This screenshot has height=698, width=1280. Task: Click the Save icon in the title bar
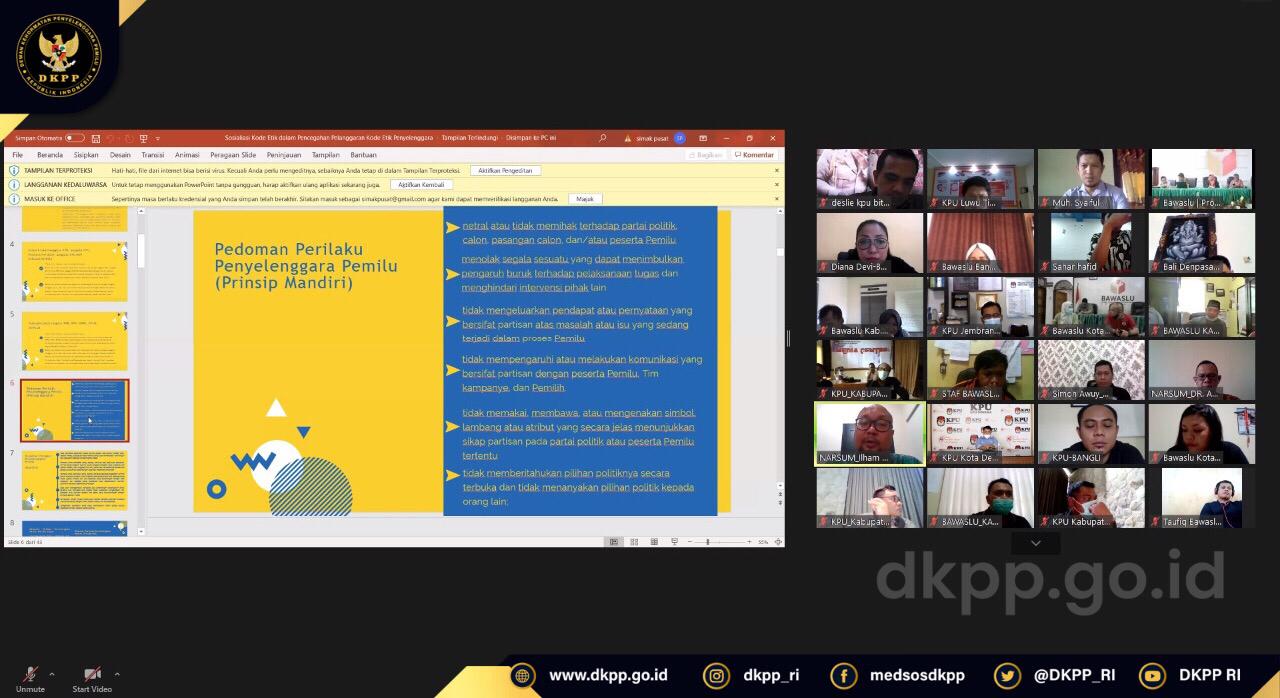(95, 138)
